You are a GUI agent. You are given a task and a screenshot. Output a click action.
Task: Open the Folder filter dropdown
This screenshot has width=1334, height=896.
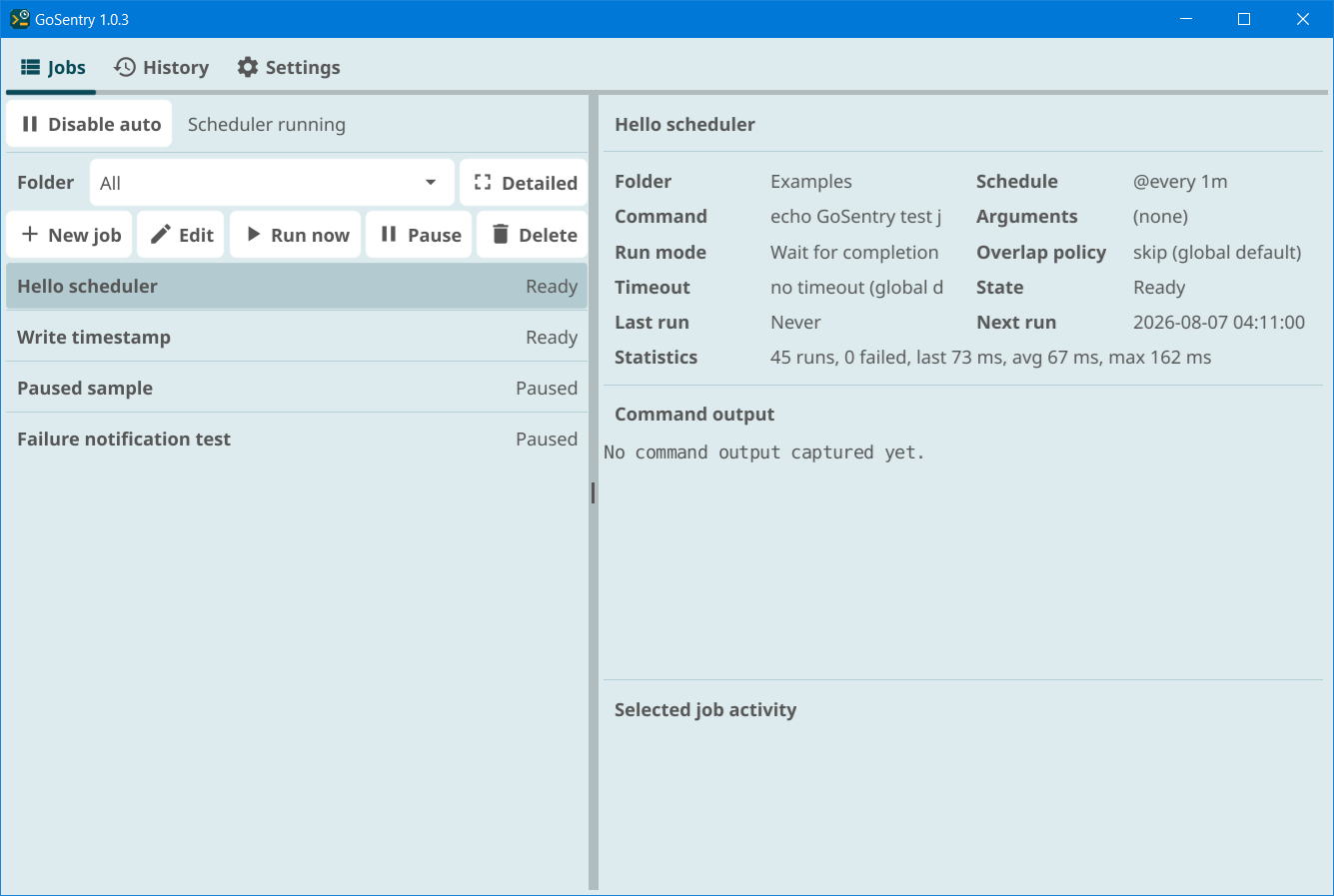(x=272, y=183)
